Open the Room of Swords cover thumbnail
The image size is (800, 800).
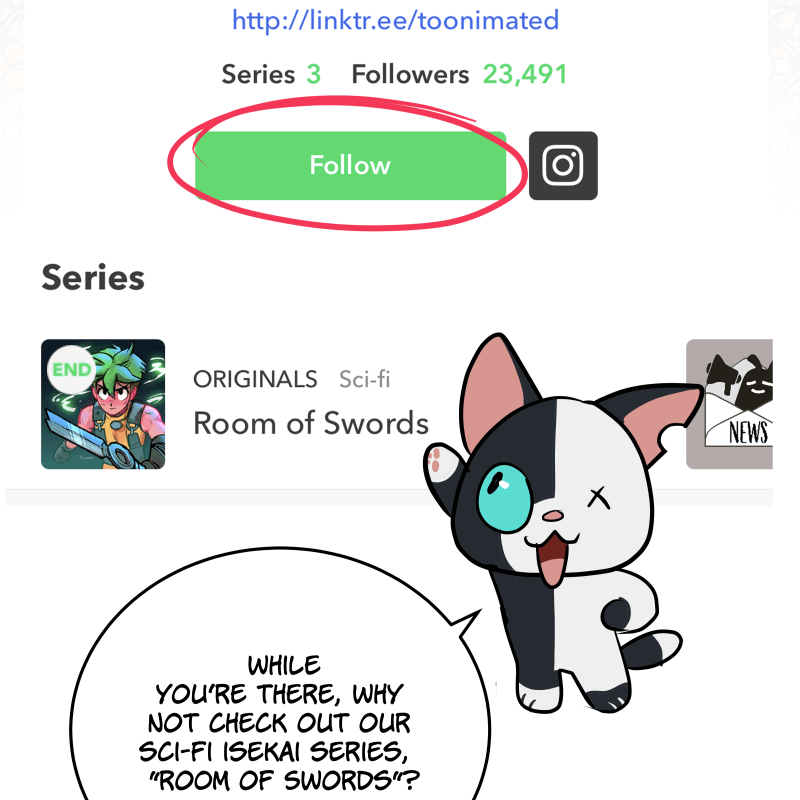point(103,404)
